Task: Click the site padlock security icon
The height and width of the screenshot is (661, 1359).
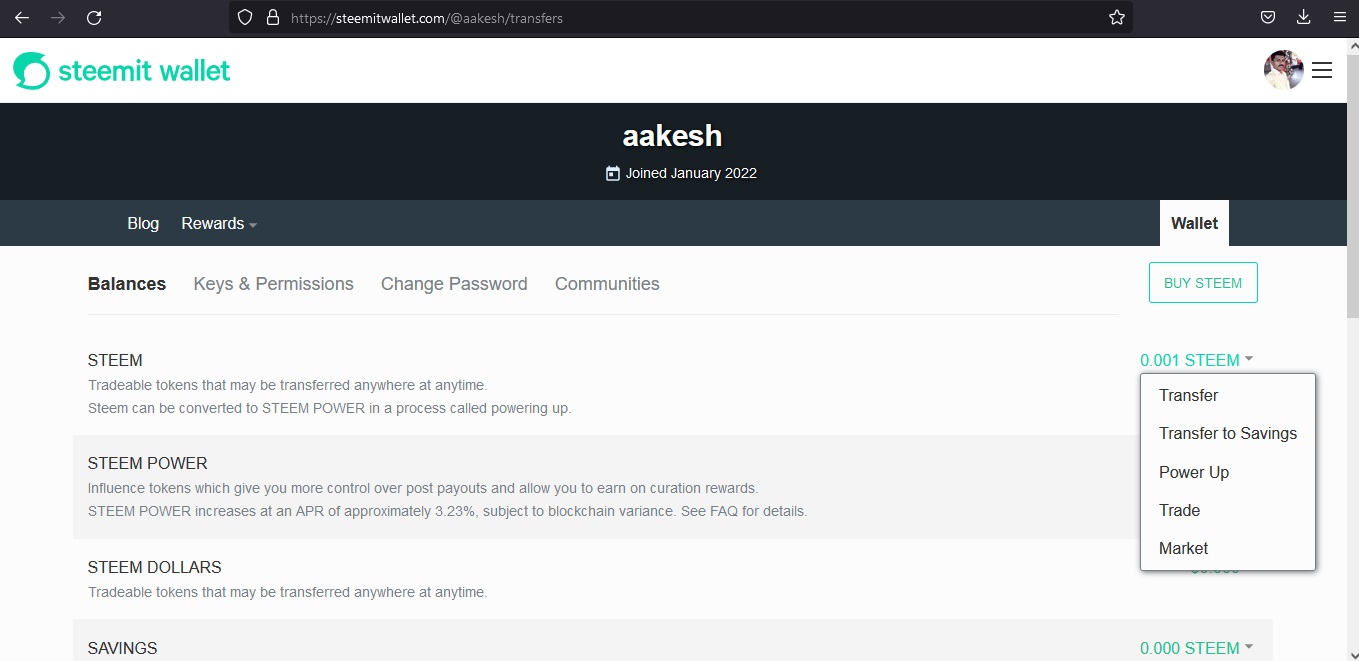Action: tap(272, 17)
